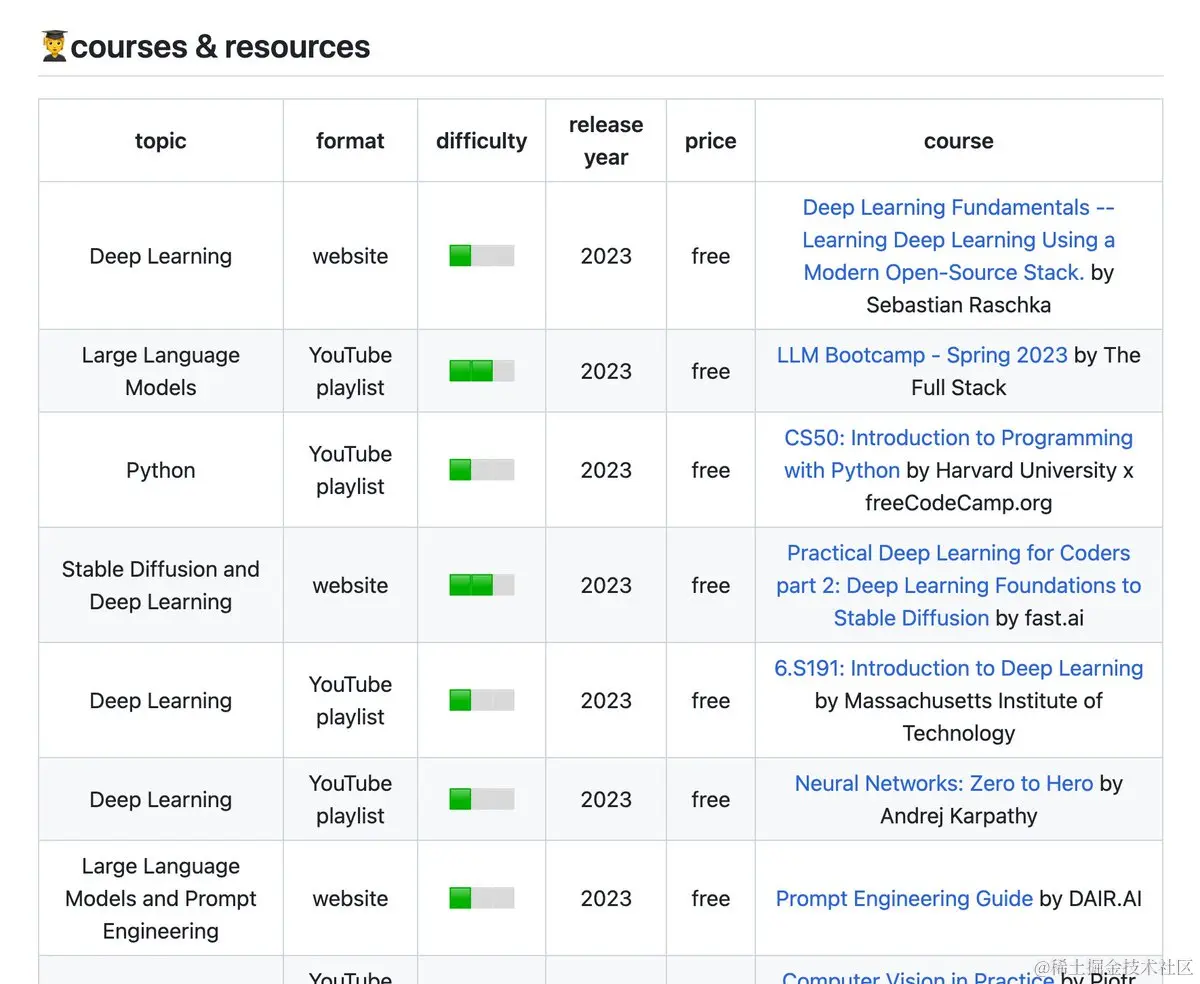Click the "topic" column header
The width and height of the screenshot is (1200, 984).
(x=161, y=141)
